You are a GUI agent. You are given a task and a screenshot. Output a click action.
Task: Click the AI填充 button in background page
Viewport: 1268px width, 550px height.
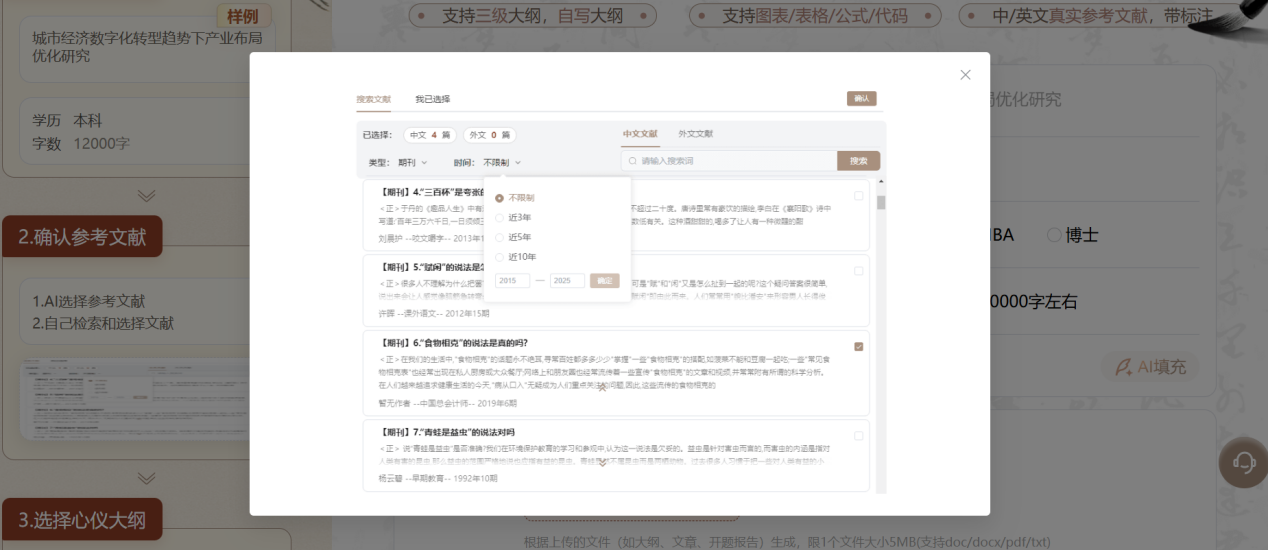click(1150, 367)
